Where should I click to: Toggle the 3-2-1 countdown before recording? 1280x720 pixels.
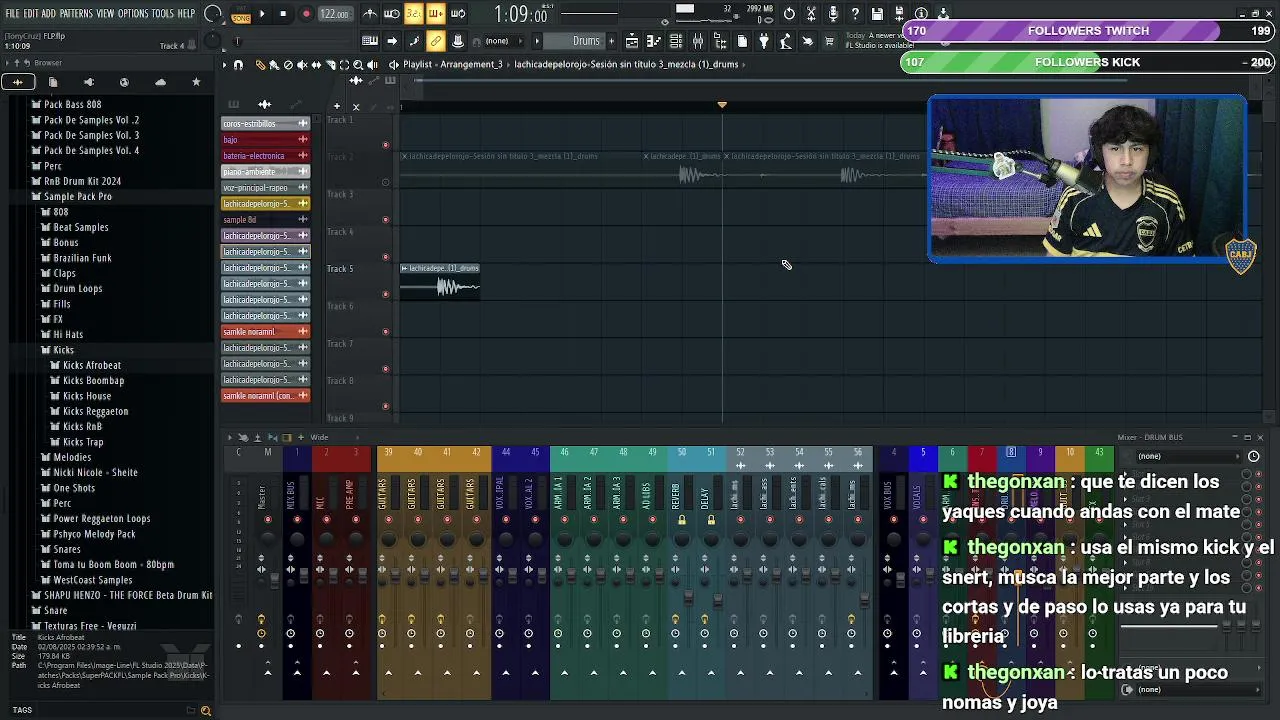tap(414, 14)
